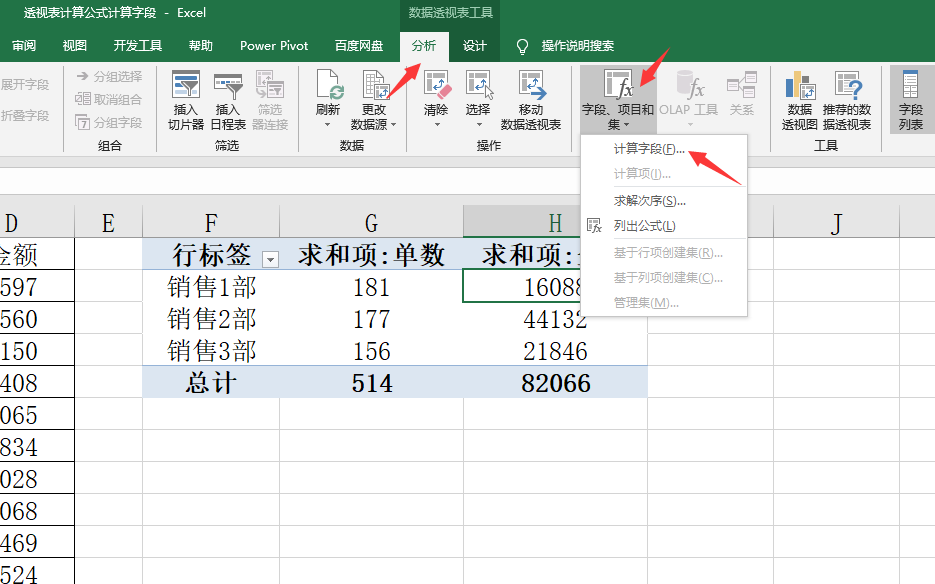The image size is (935, 584).
Task: Open the 行标签 filter dropdown
Action: [x=270, y=259]
